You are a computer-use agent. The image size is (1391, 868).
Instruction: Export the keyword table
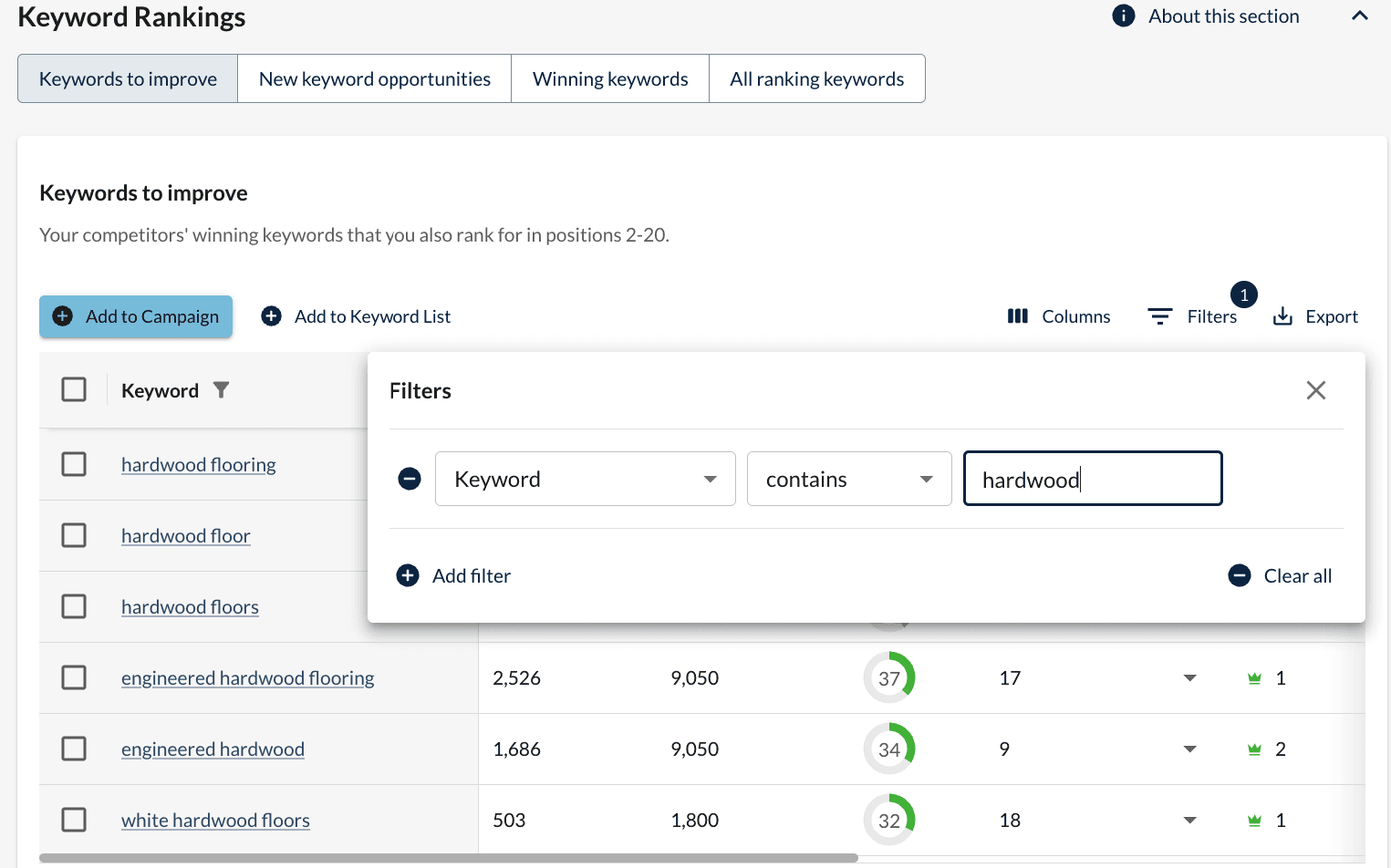1314,316
